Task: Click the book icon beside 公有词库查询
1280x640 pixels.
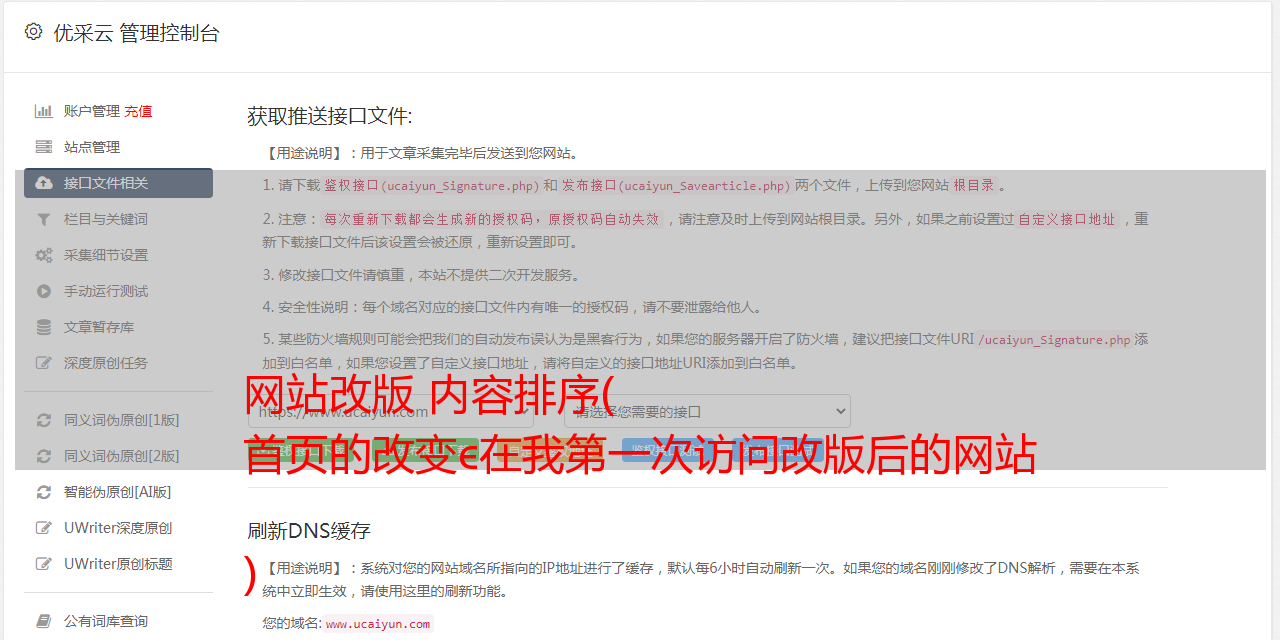Action: pos(44,621)
